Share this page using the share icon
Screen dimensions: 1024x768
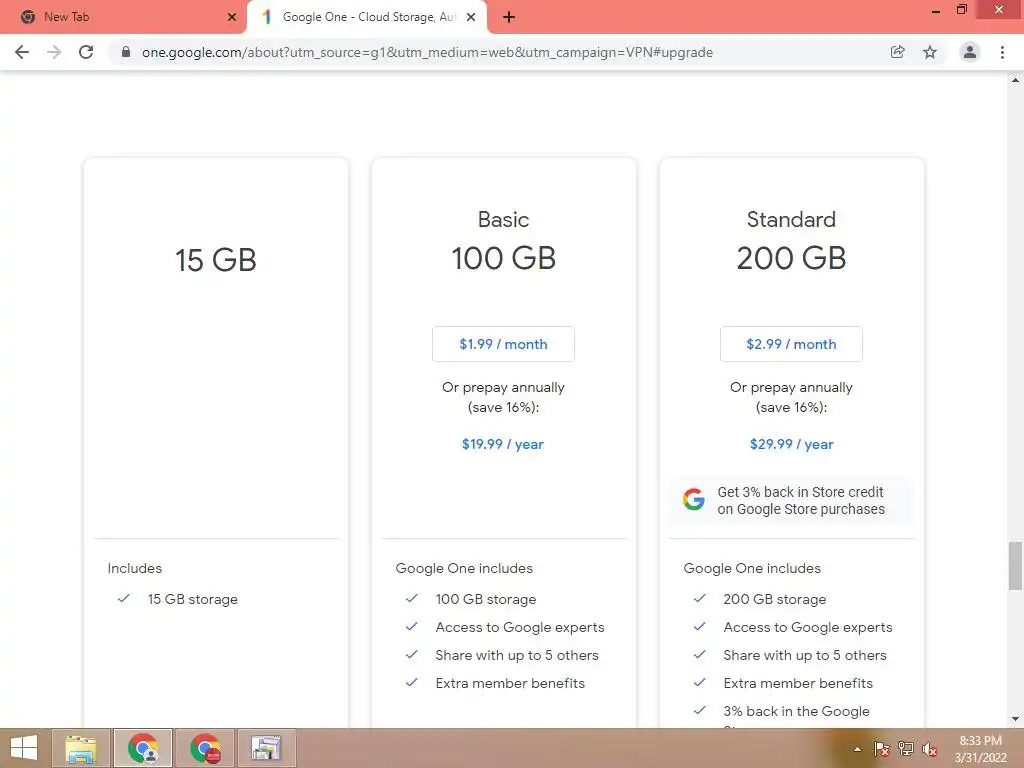(x=898, y=52)
